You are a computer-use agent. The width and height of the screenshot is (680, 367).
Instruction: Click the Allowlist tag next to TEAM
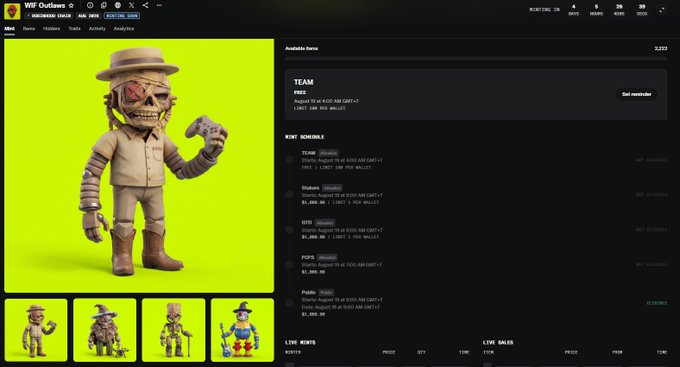pyautogui.click(x=328, y=153)
